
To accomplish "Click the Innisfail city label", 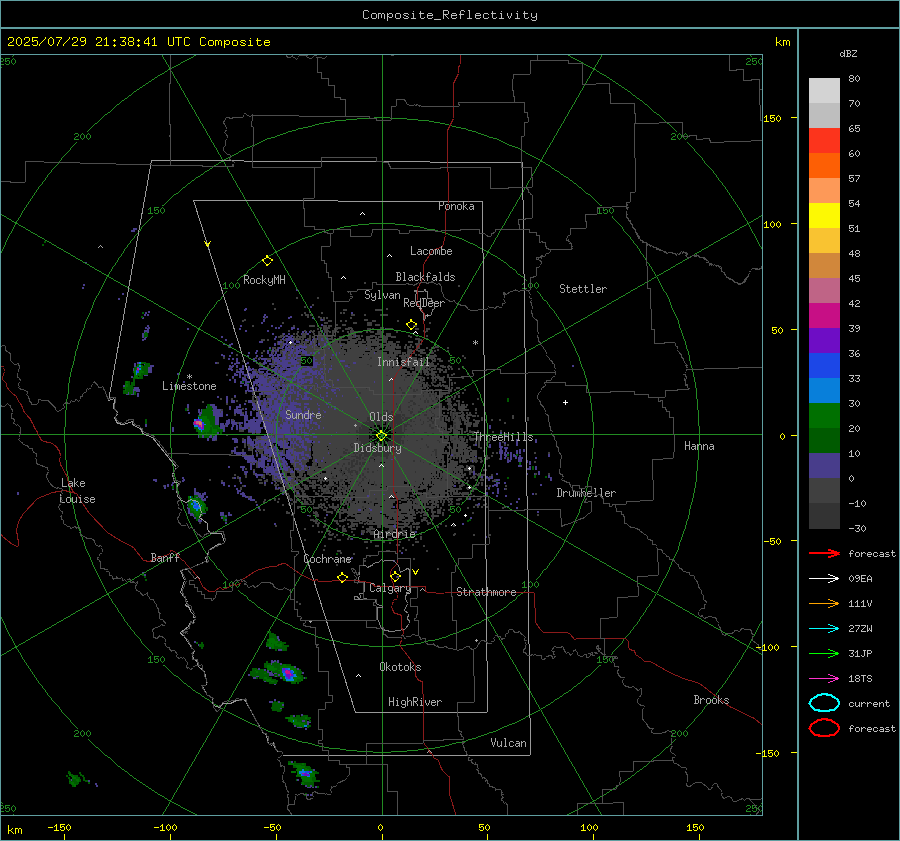I will pyautogui.click(x=403, y=362).
